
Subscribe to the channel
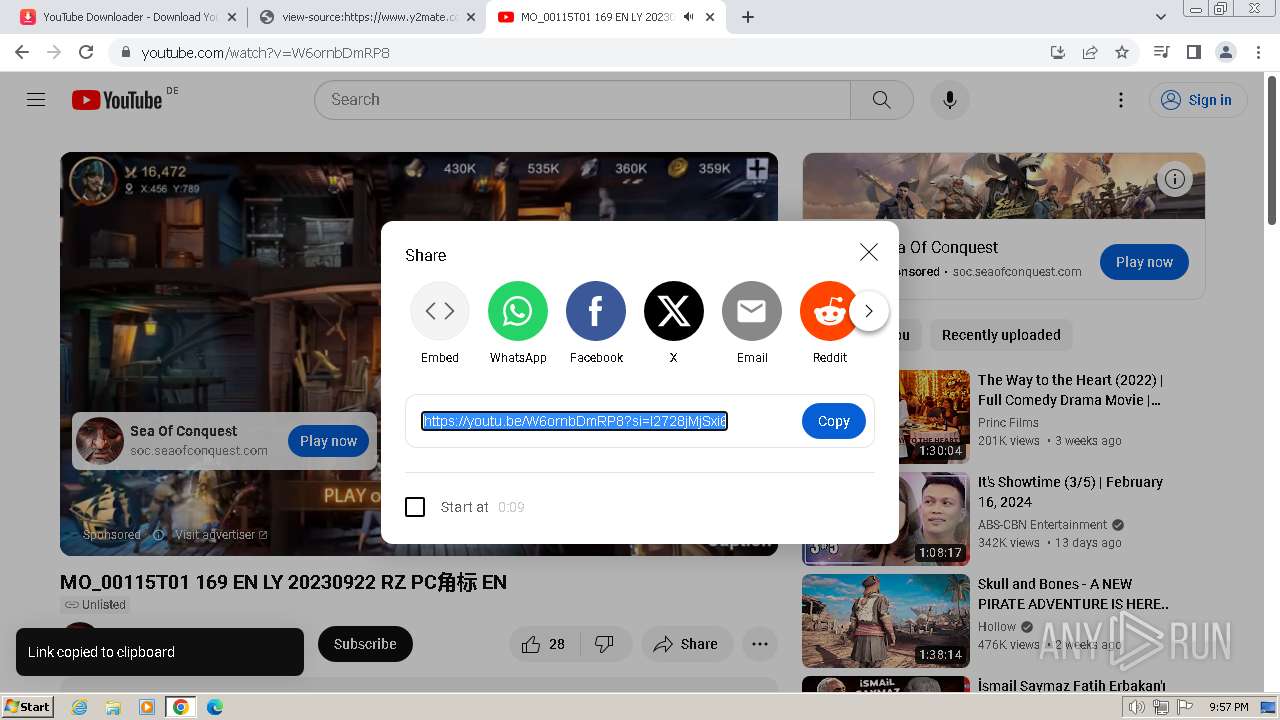(x=365, y=644)
